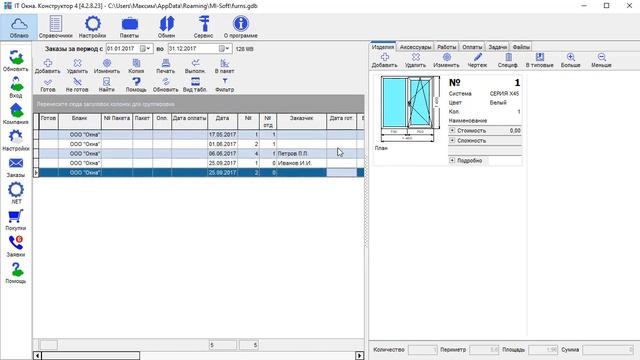Open the Обмен exchange tool

click(167, 27)
